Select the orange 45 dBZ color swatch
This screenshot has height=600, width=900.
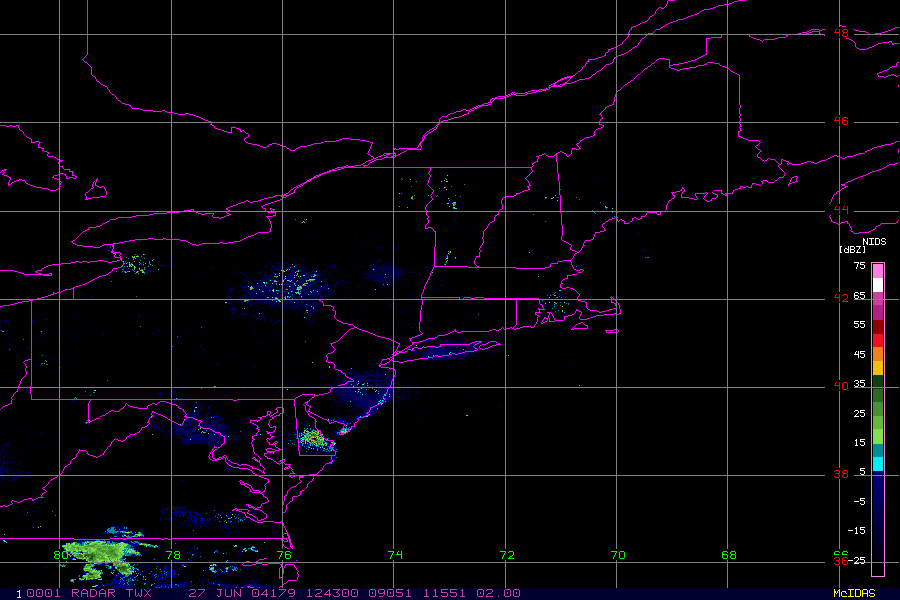coord(878,354)
